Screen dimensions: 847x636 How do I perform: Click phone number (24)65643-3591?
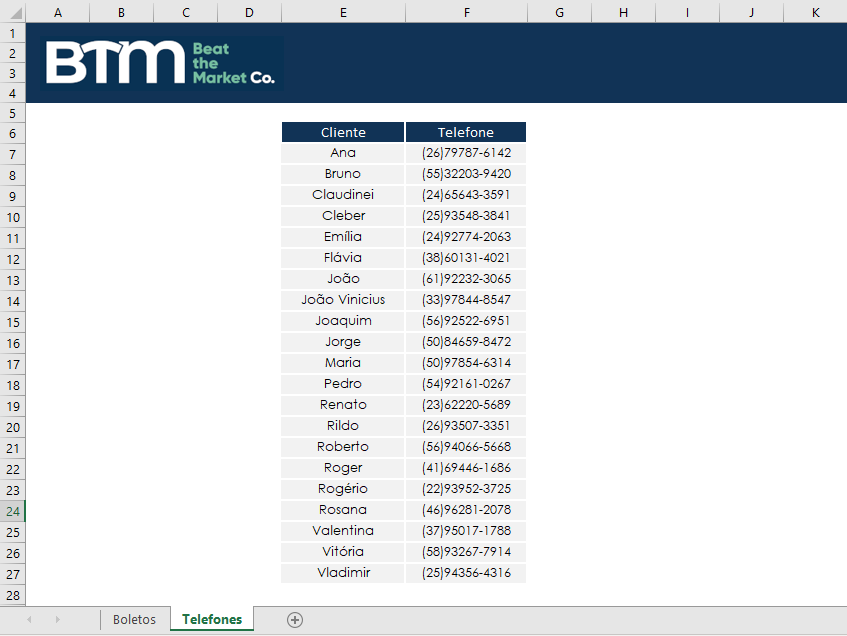click(x=466, y=195)
